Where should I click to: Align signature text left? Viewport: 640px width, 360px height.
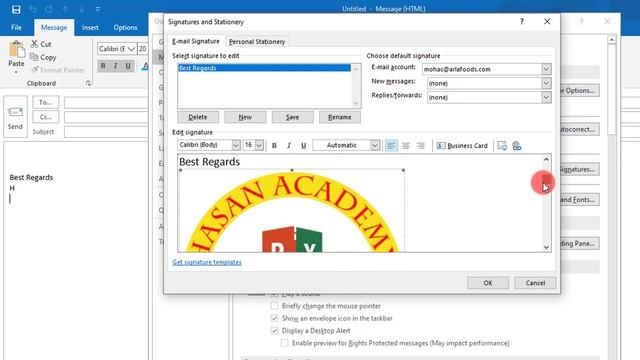pos(391,145)
